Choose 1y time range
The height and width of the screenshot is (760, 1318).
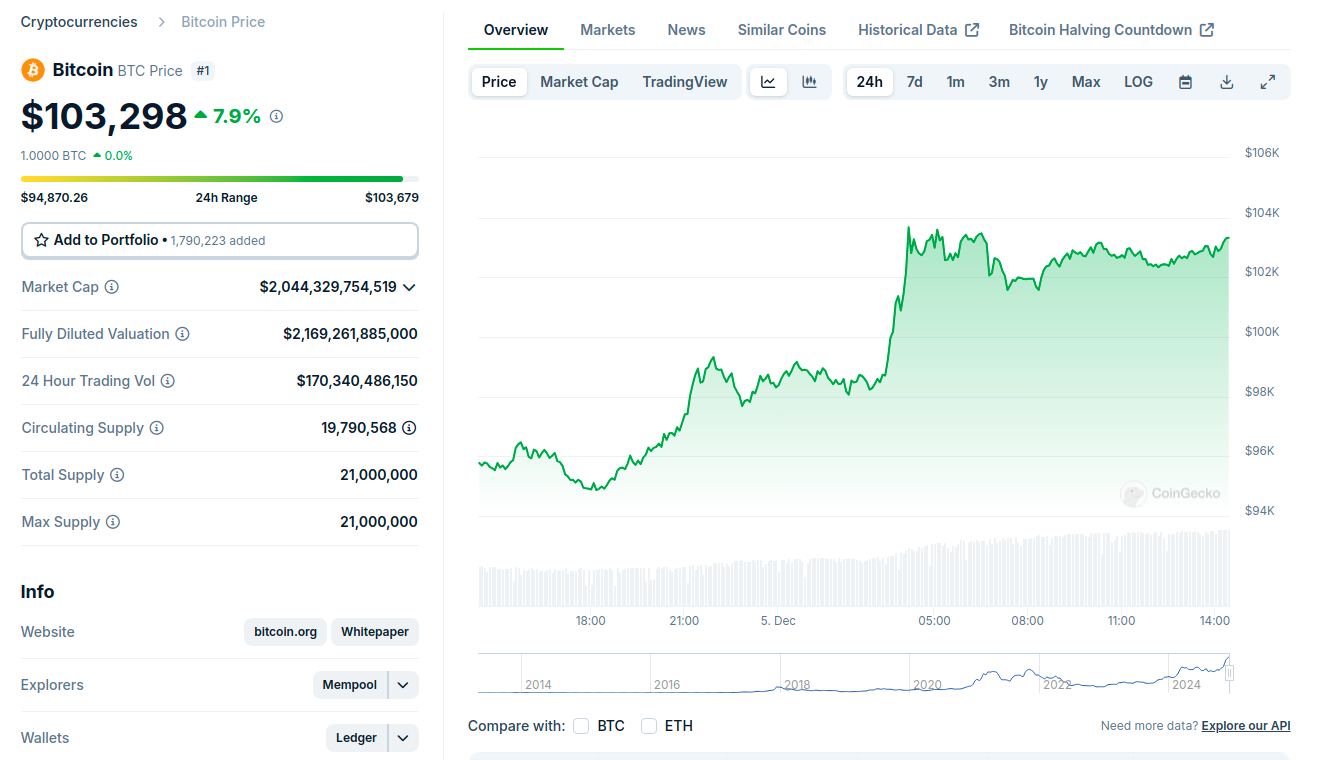pos(1041,82)
